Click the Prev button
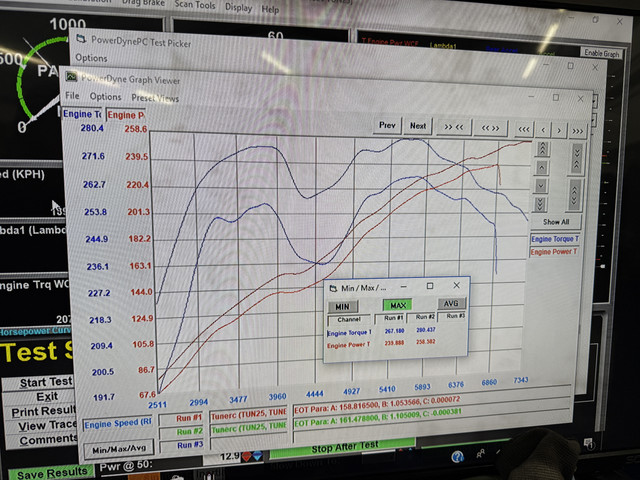 tap(387, 125)
